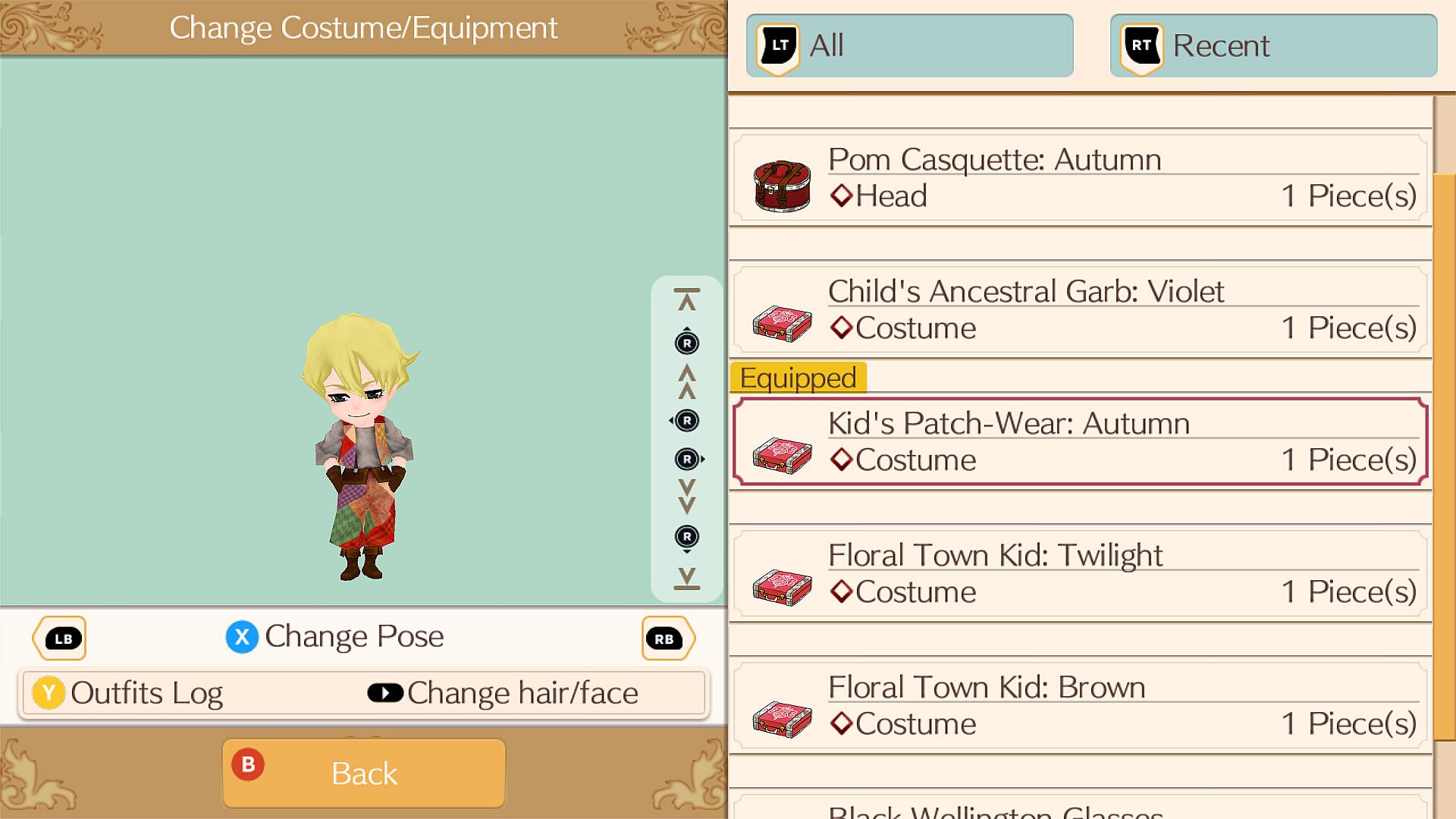
Task: Click the Pom Casquette hat box icon
Action: click(782, 186)
